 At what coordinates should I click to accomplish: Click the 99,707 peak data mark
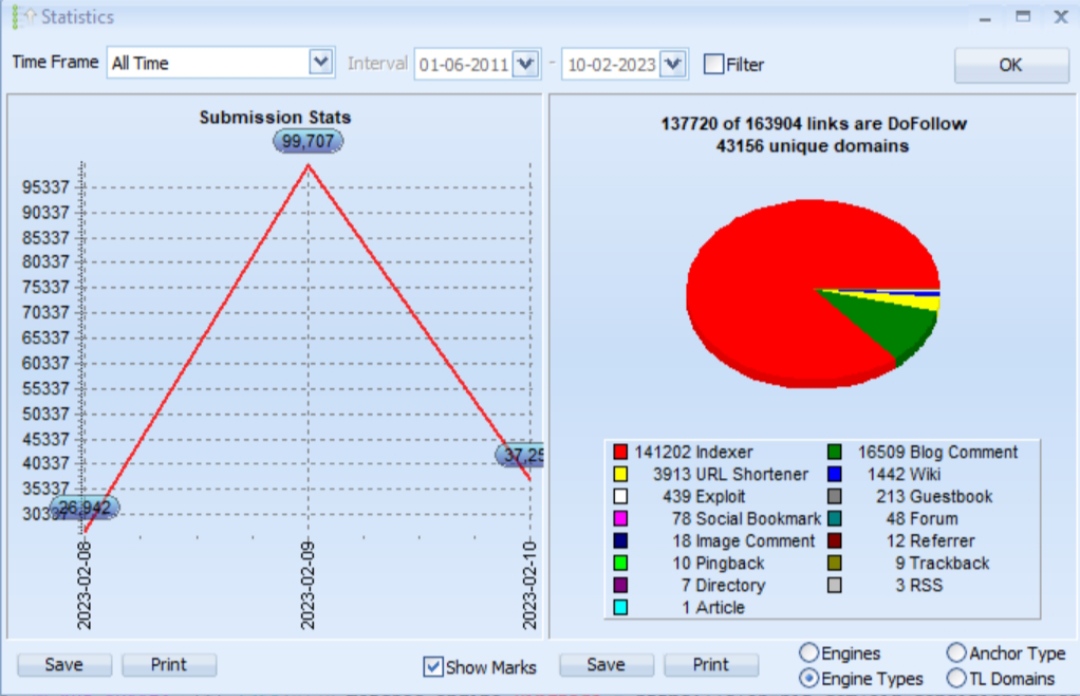pyautogui.click(x=308, y=141)
